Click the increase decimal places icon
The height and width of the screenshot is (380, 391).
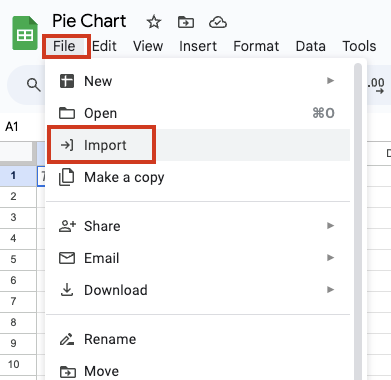[376, 85]
